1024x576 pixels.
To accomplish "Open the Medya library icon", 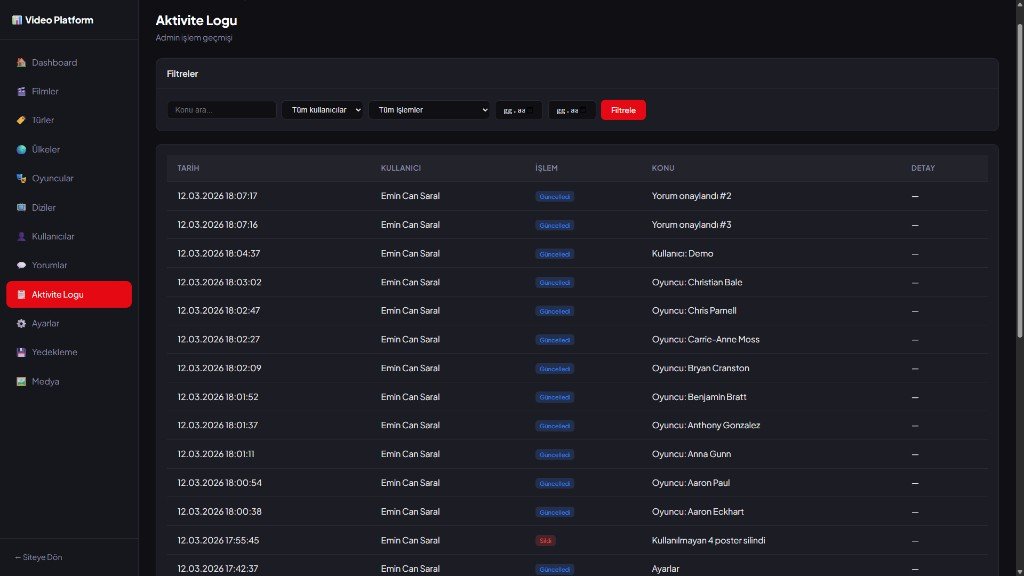I will click(21, 381).
